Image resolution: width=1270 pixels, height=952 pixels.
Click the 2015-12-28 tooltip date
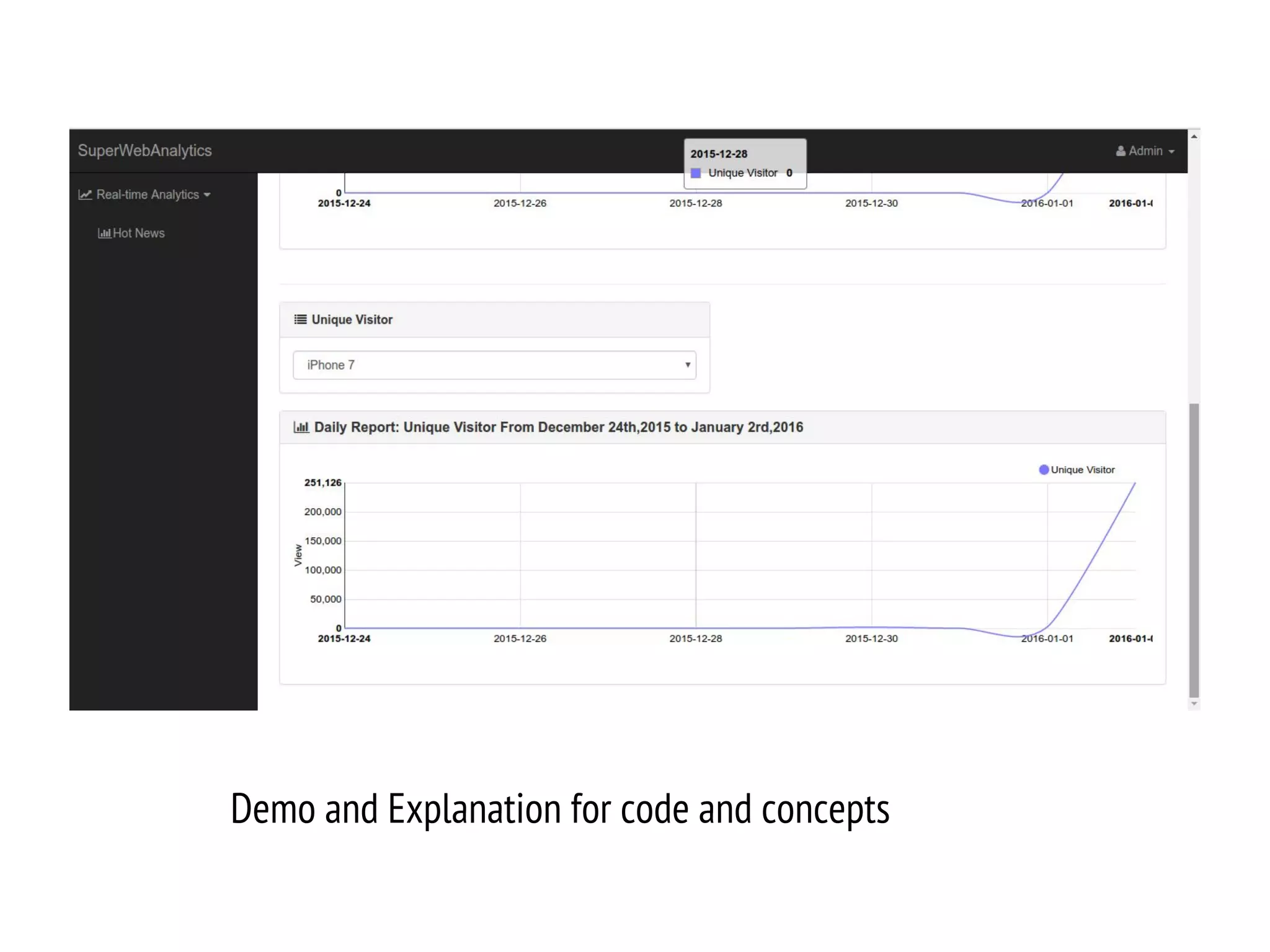coord(719,154)
